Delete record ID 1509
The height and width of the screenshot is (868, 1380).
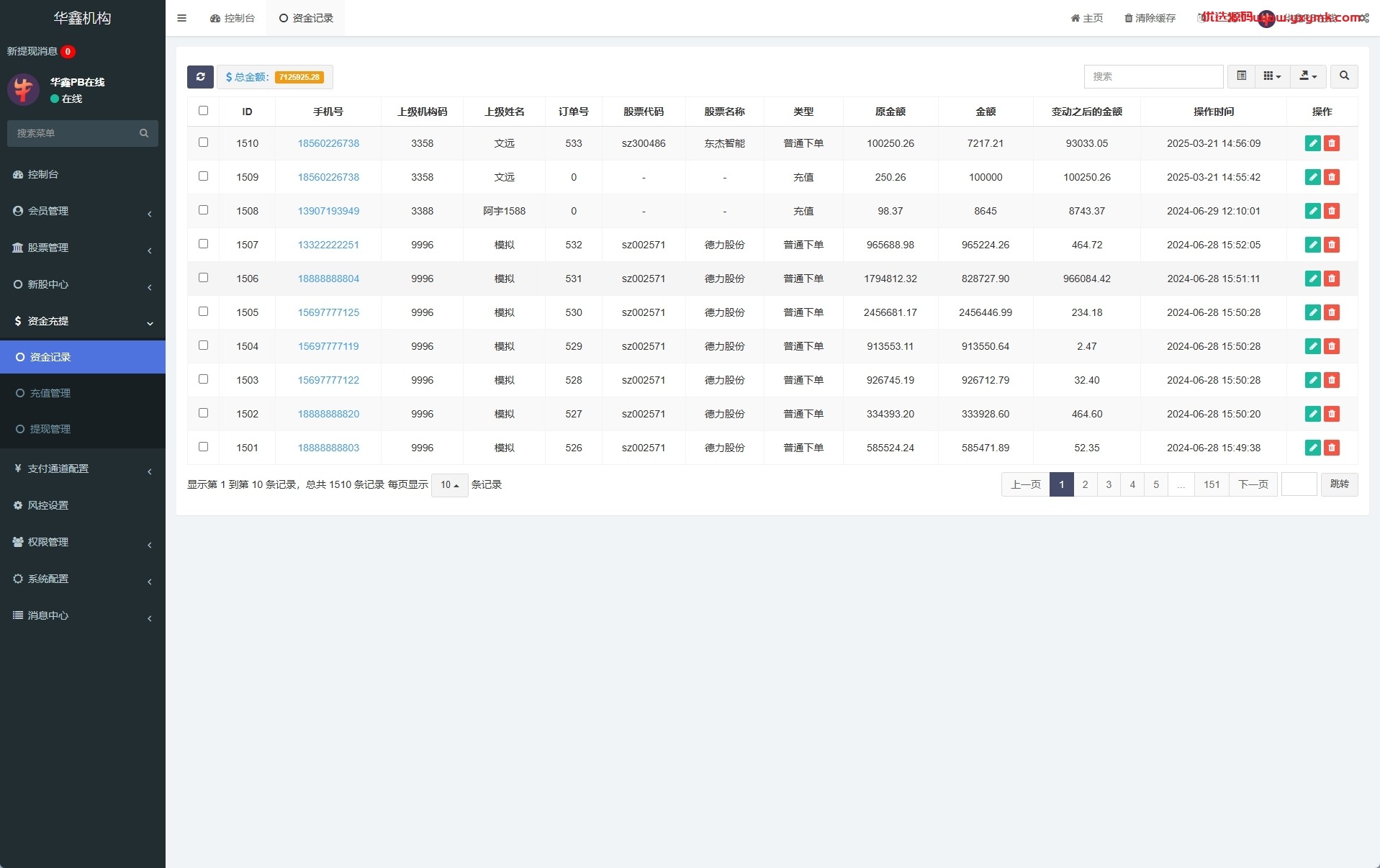[x=1332, y=177]
